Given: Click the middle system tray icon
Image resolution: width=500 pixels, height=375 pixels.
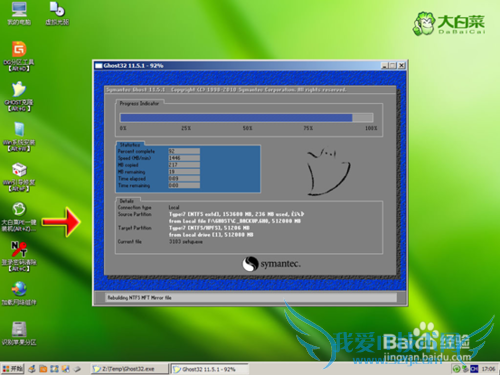Looking at the screenshot, I should pyautogui.click(x=465, y=369).
